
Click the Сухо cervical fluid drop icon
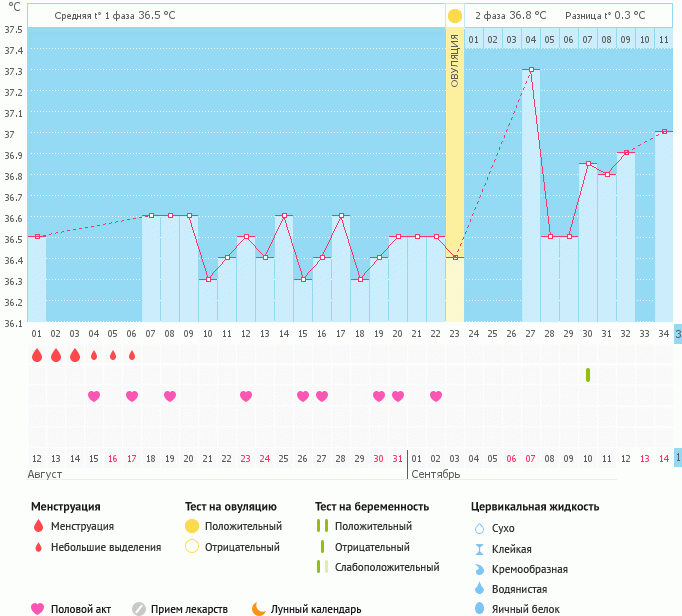[479, 528]
